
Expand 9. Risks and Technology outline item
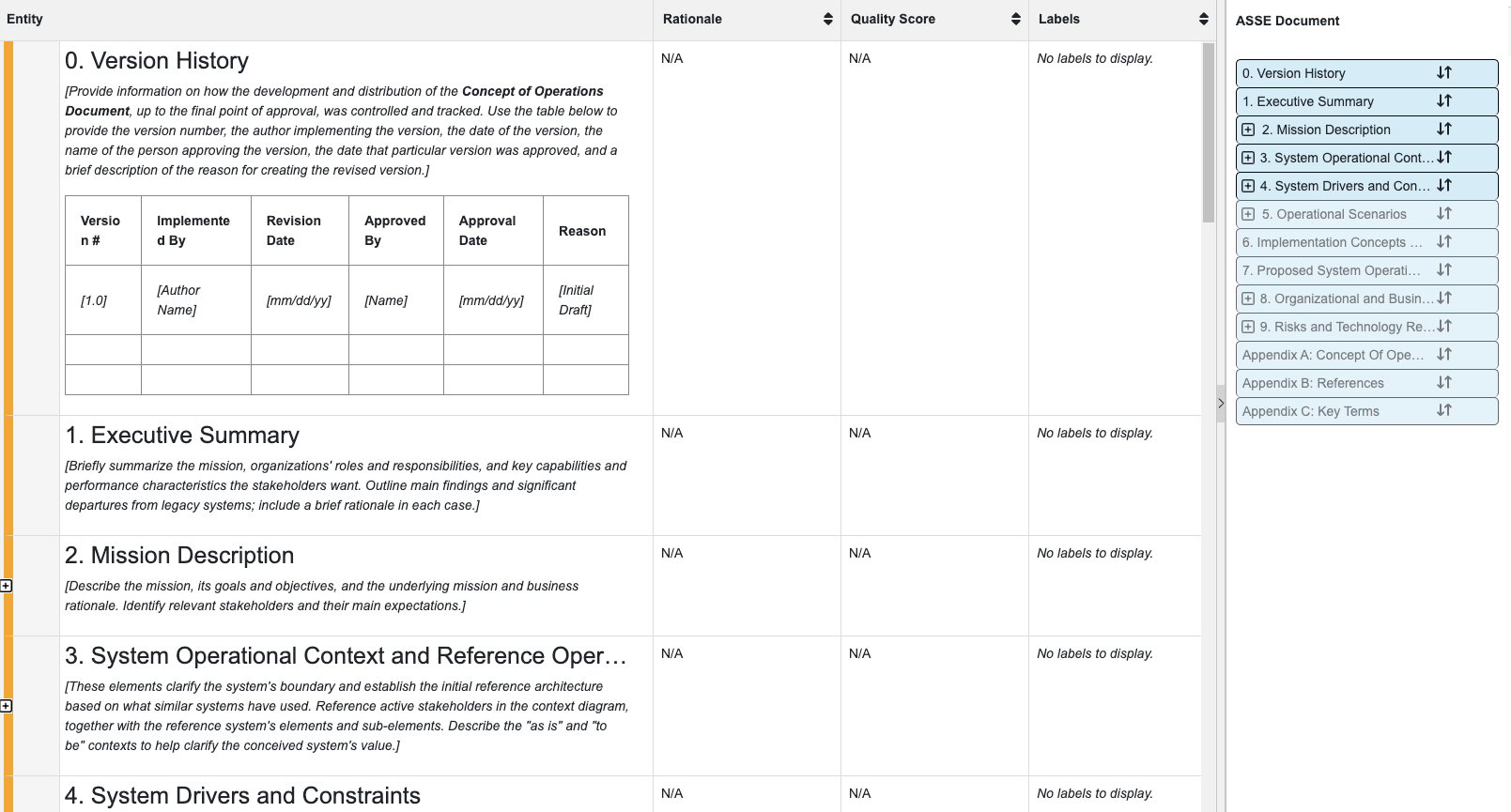tap(1248, 327)
